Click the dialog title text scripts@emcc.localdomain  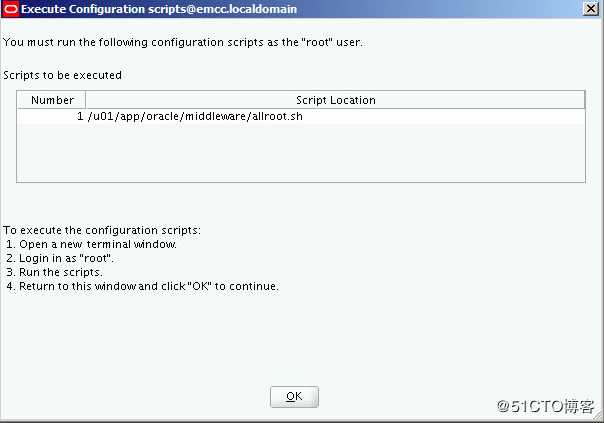click(222, 9)
